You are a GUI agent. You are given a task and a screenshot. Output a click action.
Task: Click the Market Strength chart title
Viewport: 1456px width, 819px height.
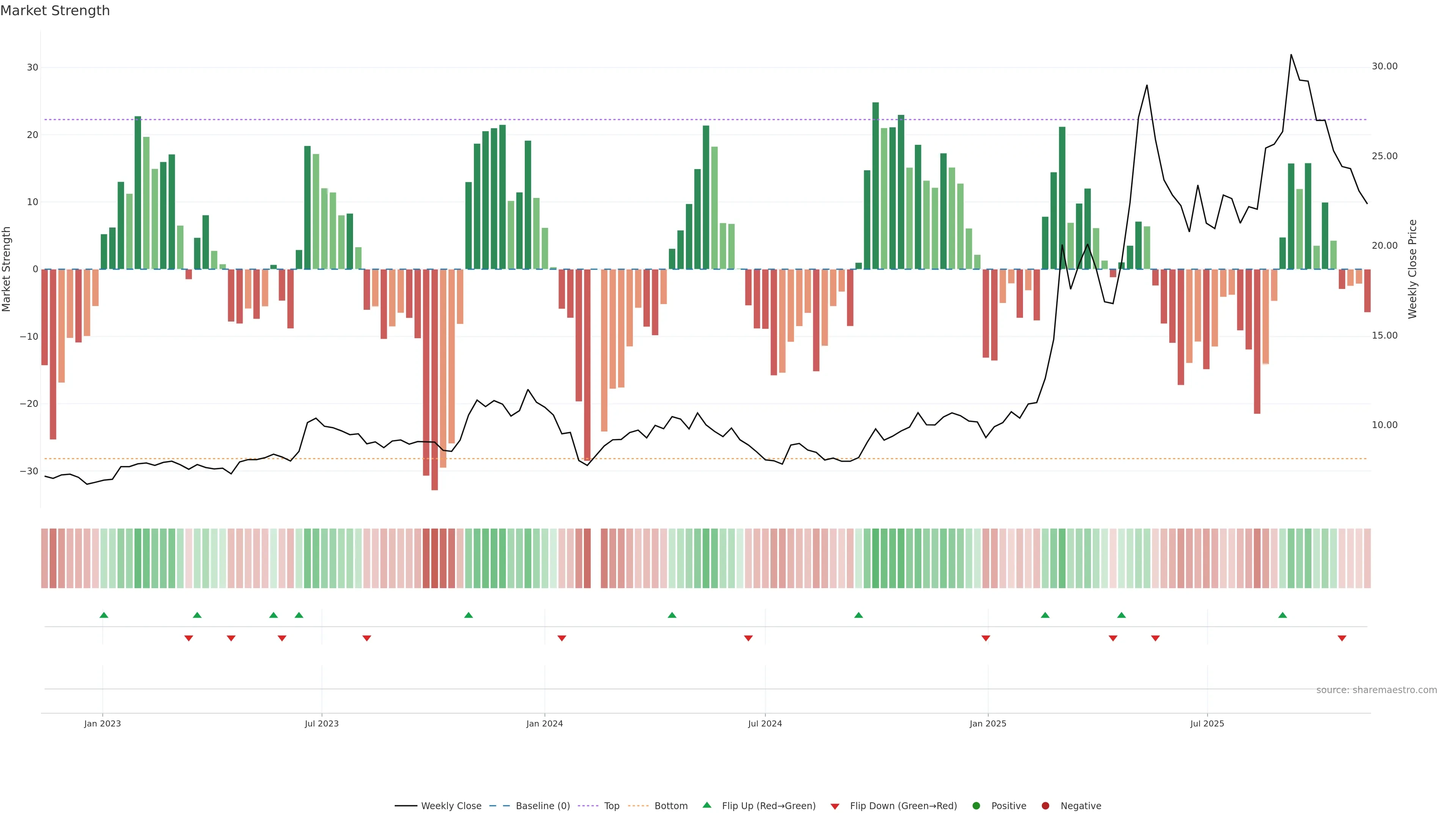tap(55, 11)
